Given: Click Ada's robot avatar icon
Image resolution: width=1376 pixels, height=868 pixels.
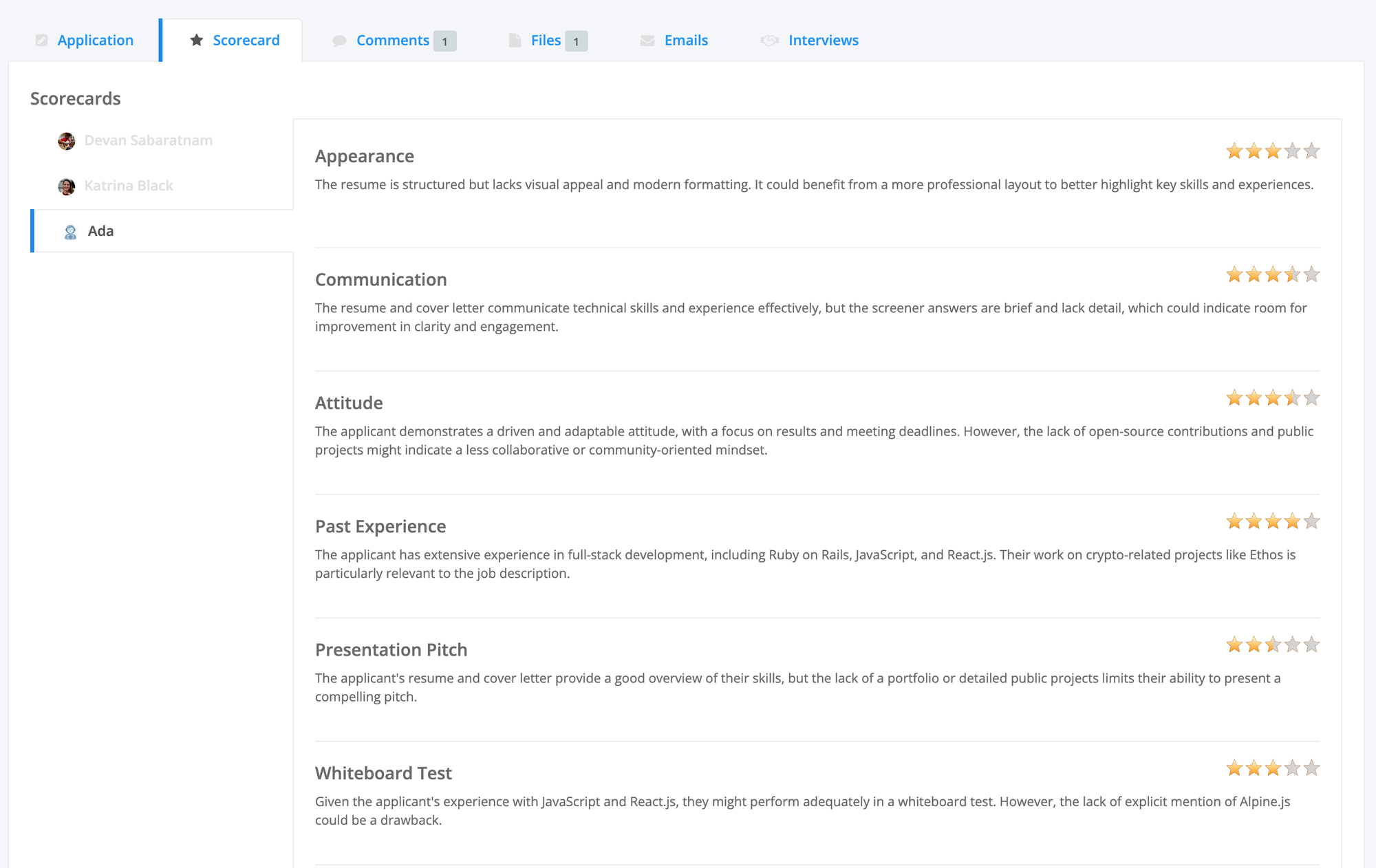Looking at the screenshot, I should pos(70,232).
